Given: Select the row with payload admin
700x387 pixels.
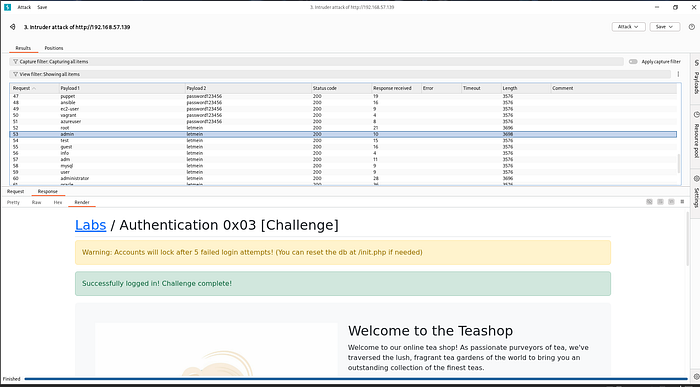Looking at the screenshot, I should [343, 134].
